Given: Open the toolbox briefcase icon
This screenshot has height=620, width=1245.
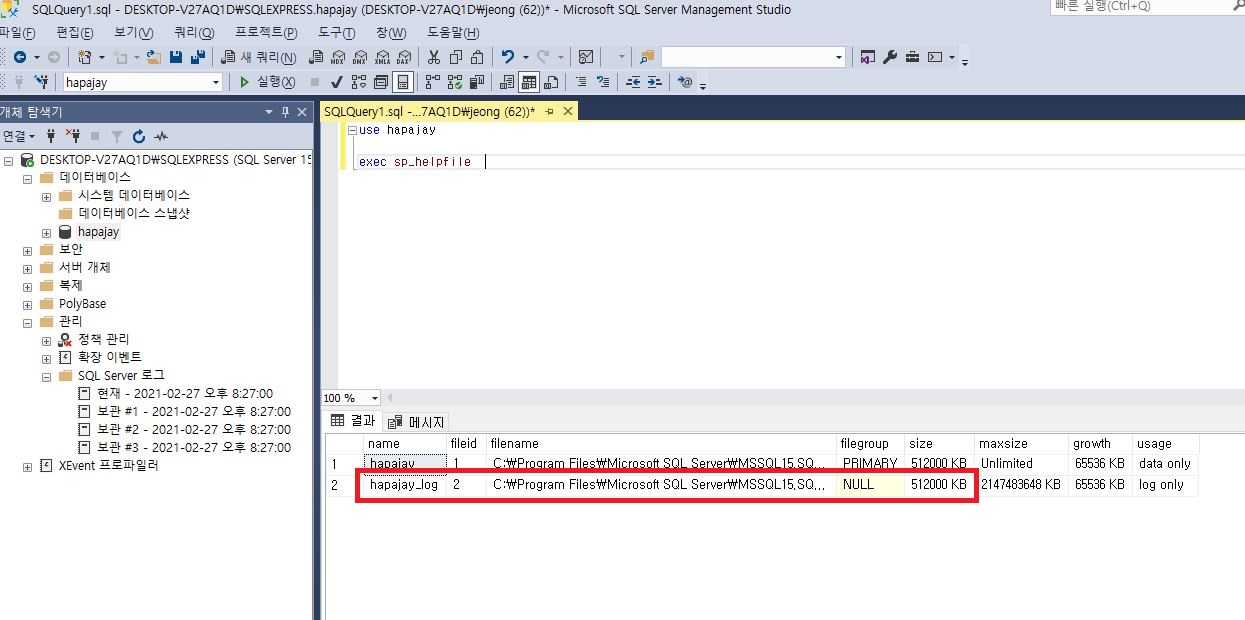Looking at the screenshot, I should [x=912, y=57].
